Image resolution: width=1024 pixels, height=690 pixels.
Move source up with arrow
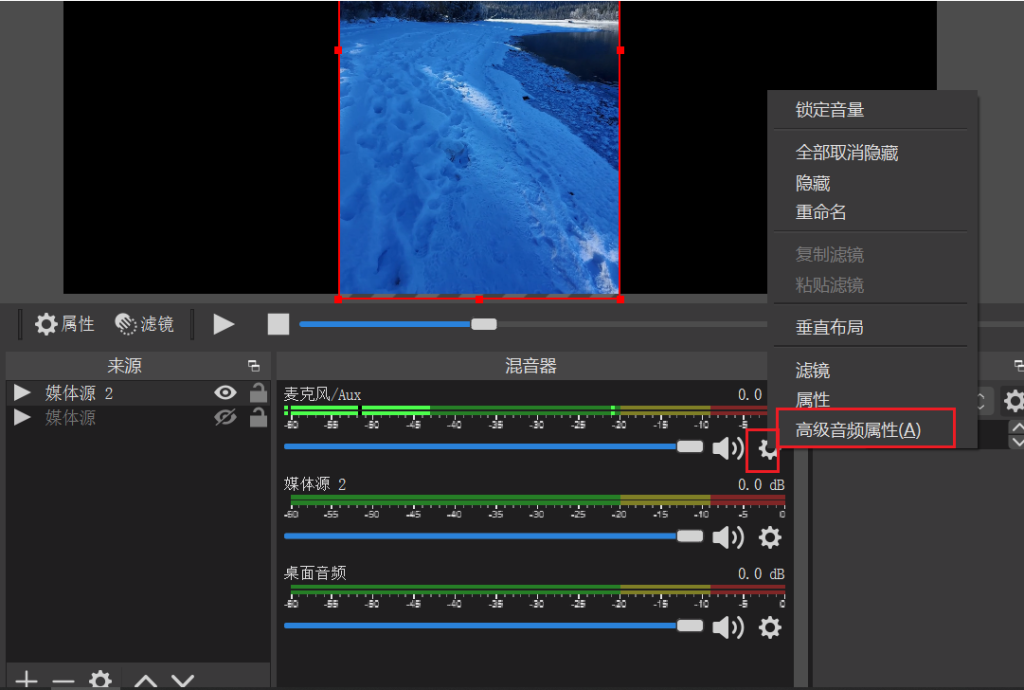pyautogui.click(x=145, y=682)
